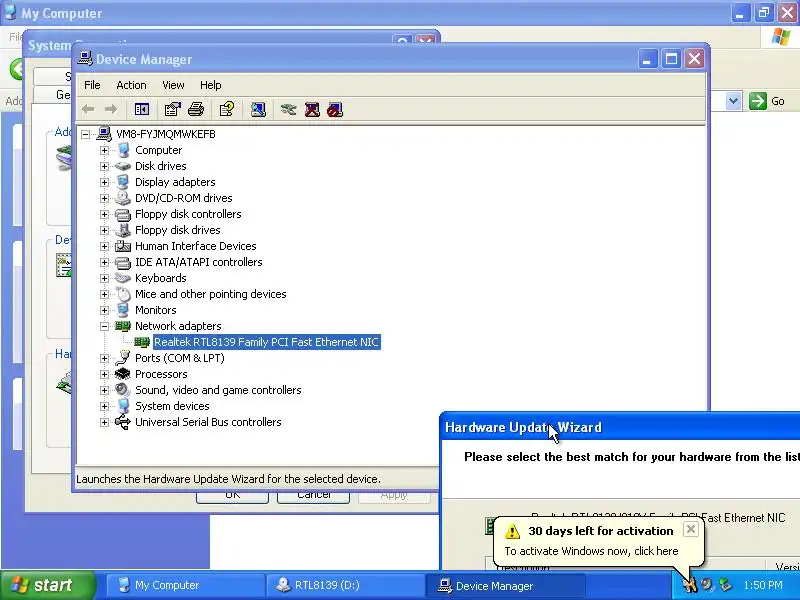
Task: Select the Universal Serial Bus controllers label
Action: tap(208, 422)
